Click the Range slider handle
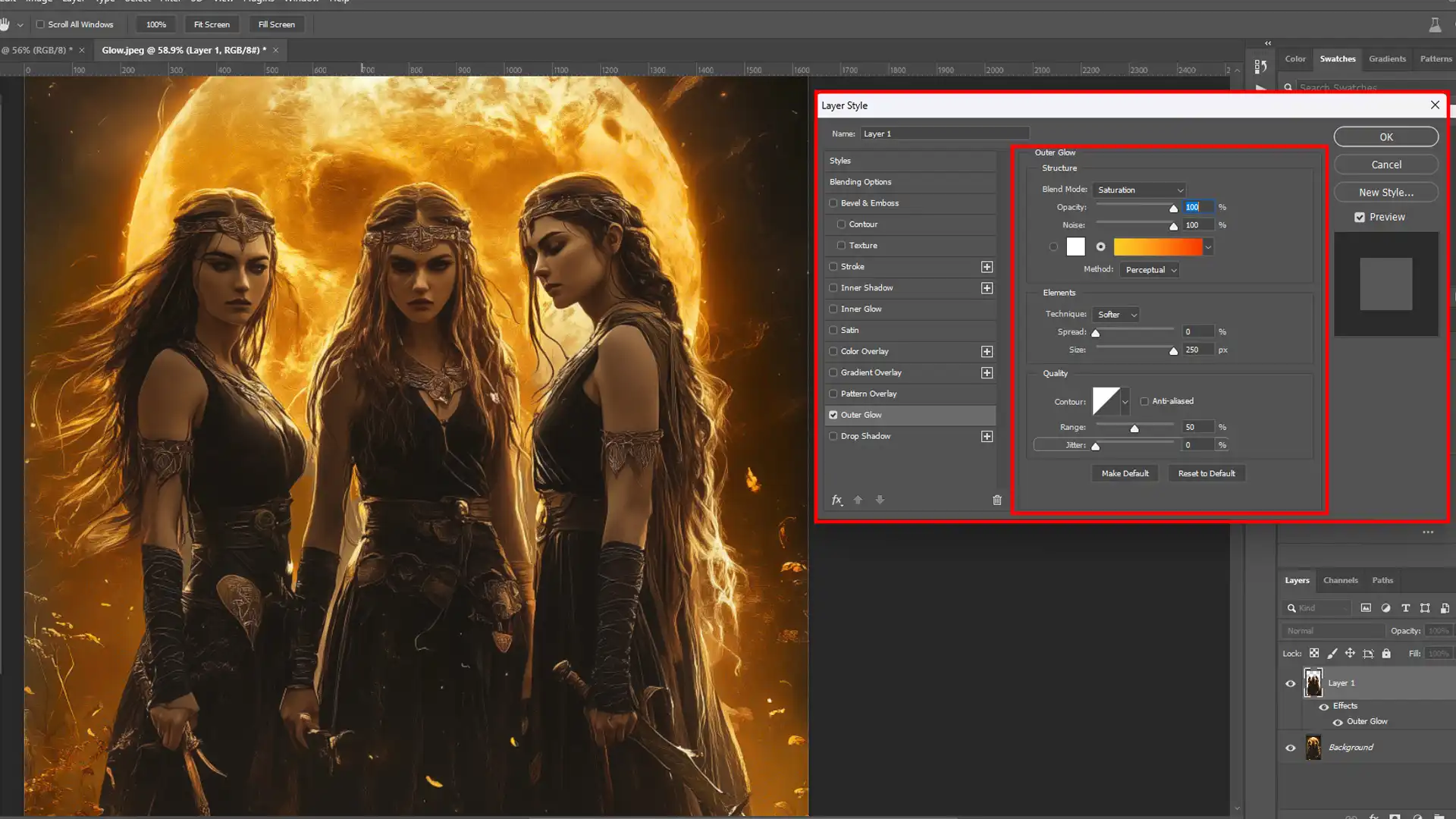Viewport: 1456px width, 819px height. pos(1134,428)
